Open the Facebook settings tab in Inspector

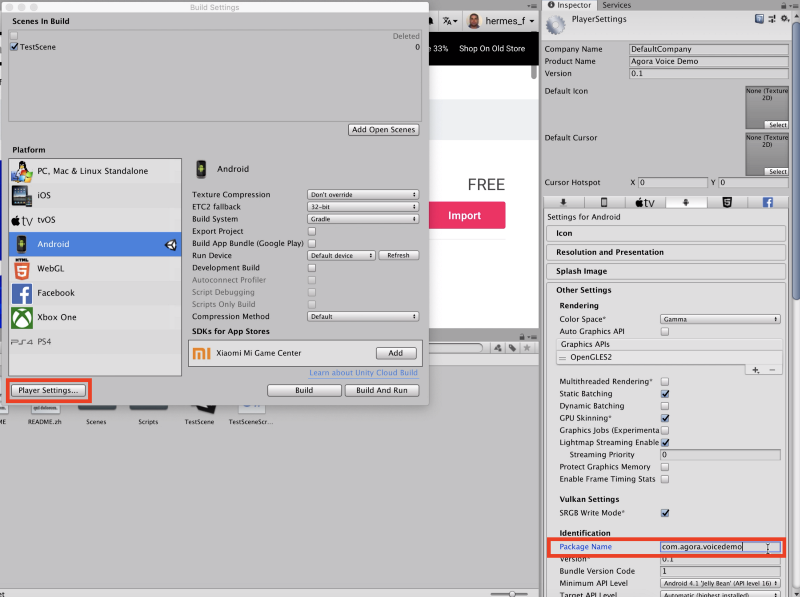(x=767, y=203)
